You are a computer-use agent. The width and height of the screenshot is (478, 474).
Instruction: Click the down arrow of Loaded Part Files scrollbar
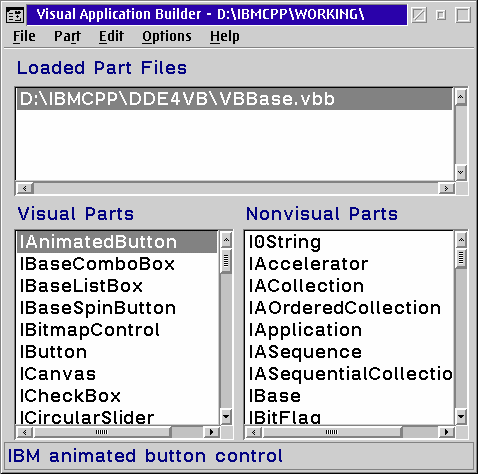(x=461, y=172)
